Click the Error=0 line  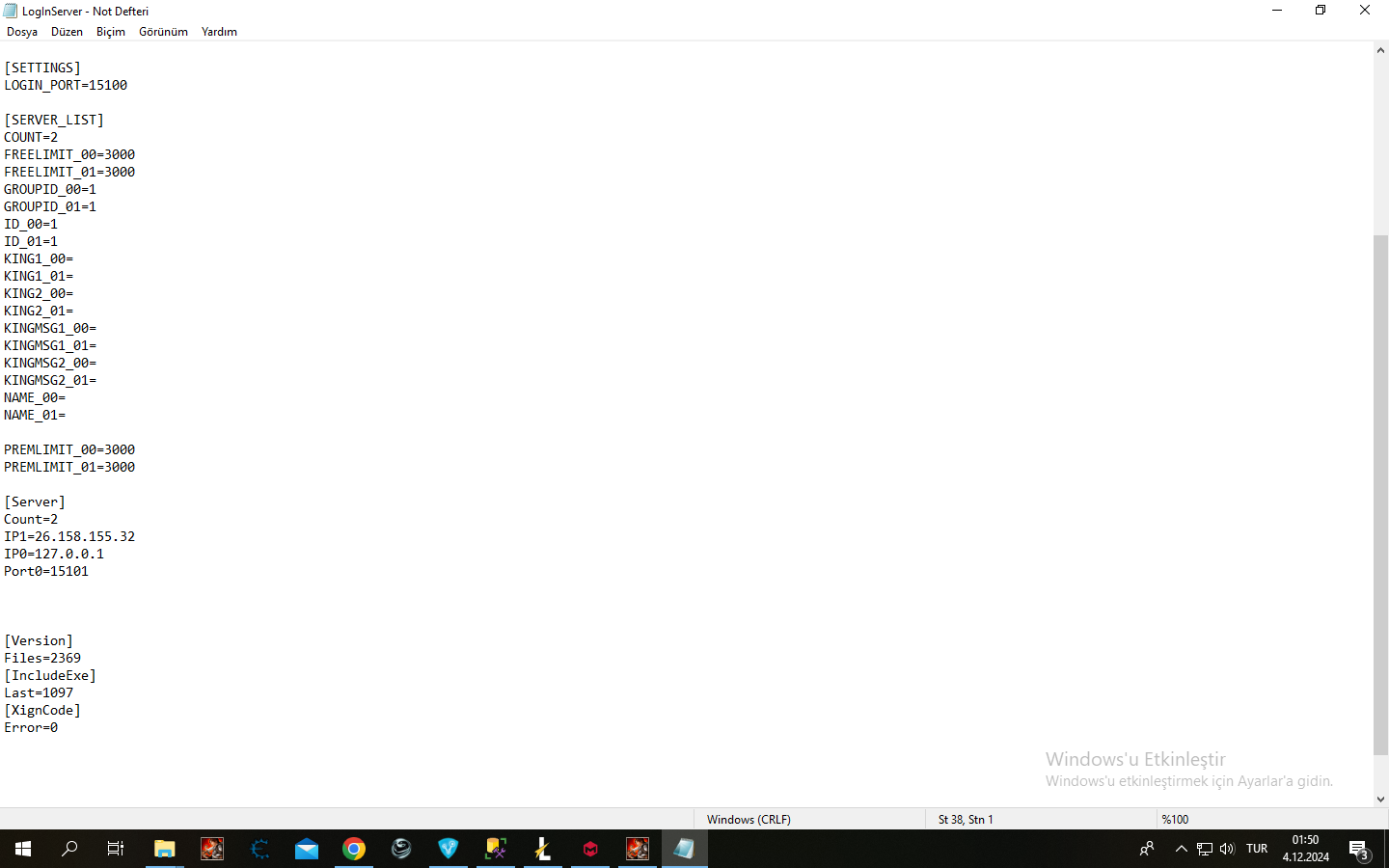coord(31,727)
